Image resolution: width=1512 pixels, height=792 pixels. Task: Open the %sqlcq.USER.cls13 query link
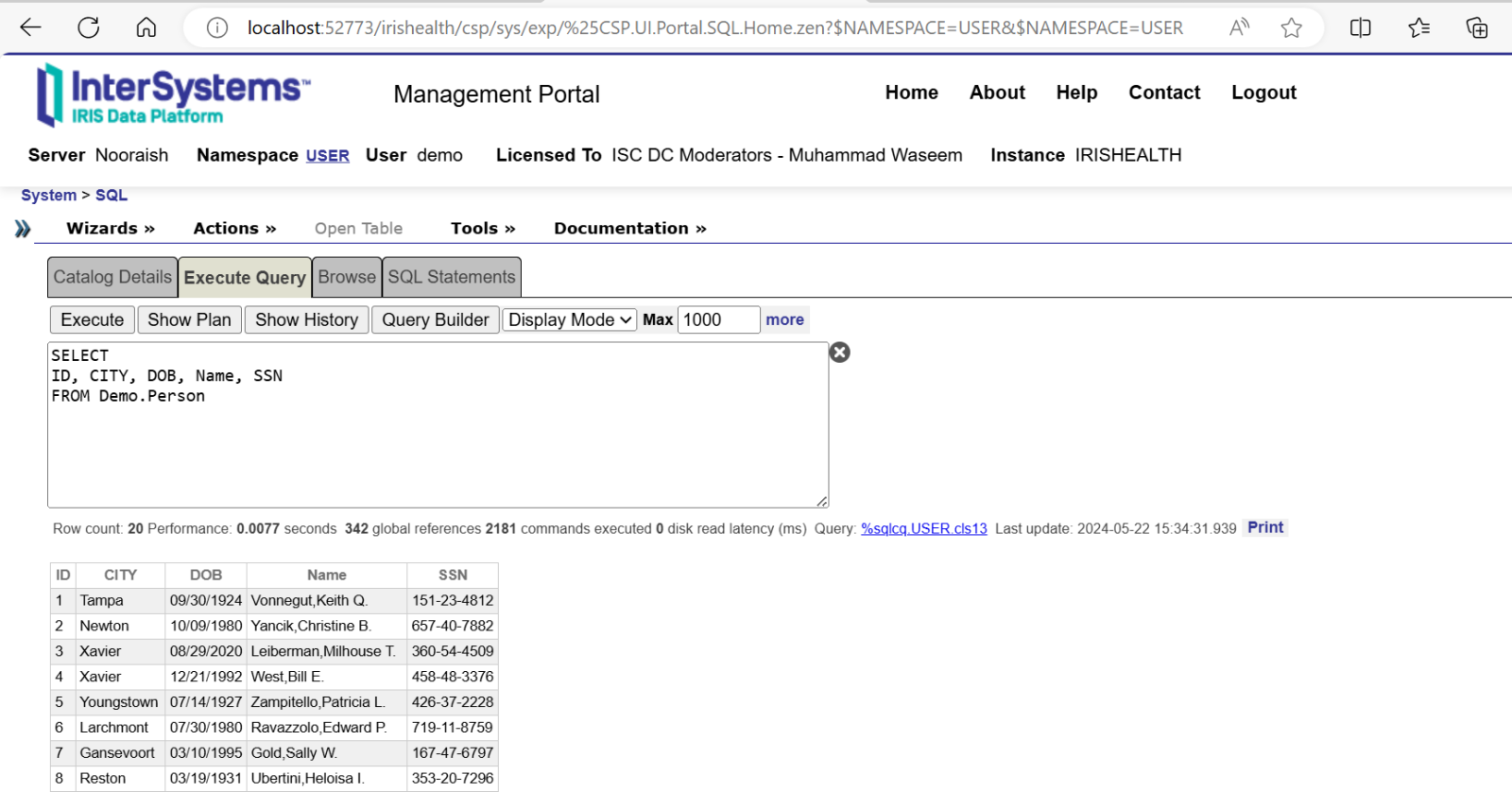[x=923, y=529]
